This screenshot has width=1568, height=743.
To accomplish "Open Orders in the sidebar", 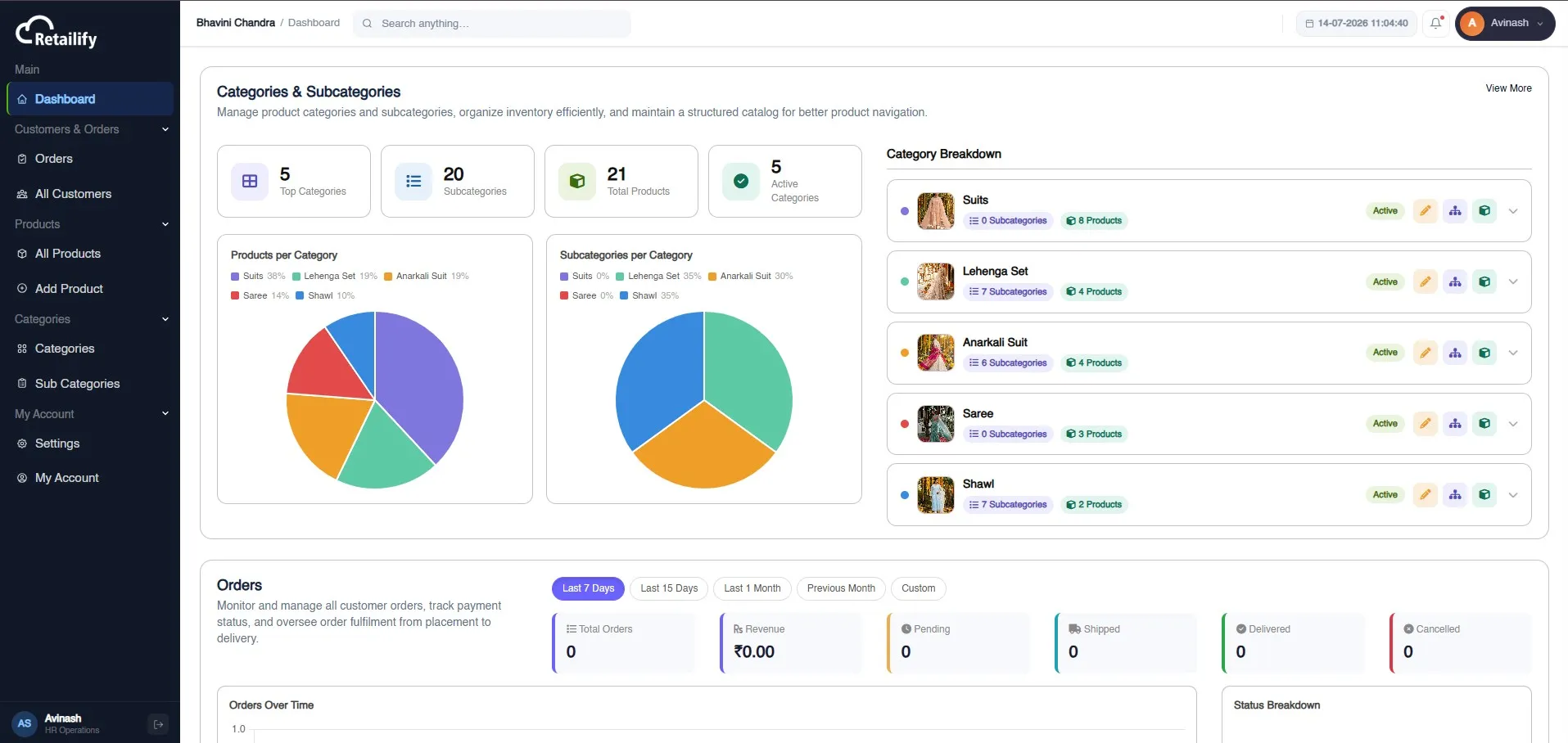I will 90,159.
